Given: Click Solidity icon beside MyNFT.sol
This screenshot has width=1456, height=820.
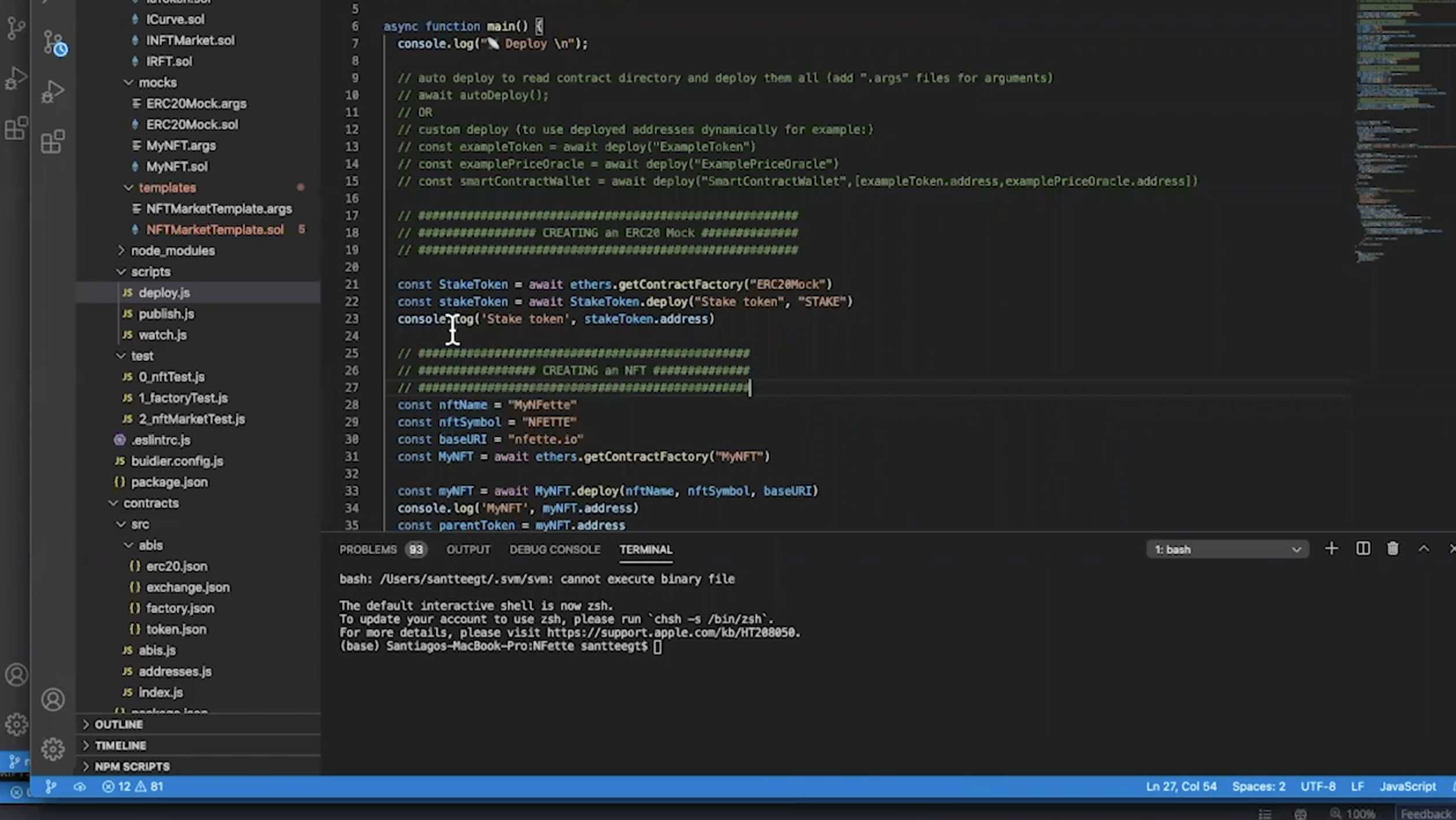Looking at the screenshot, I should pyautogui.click(x=135, y=167).
